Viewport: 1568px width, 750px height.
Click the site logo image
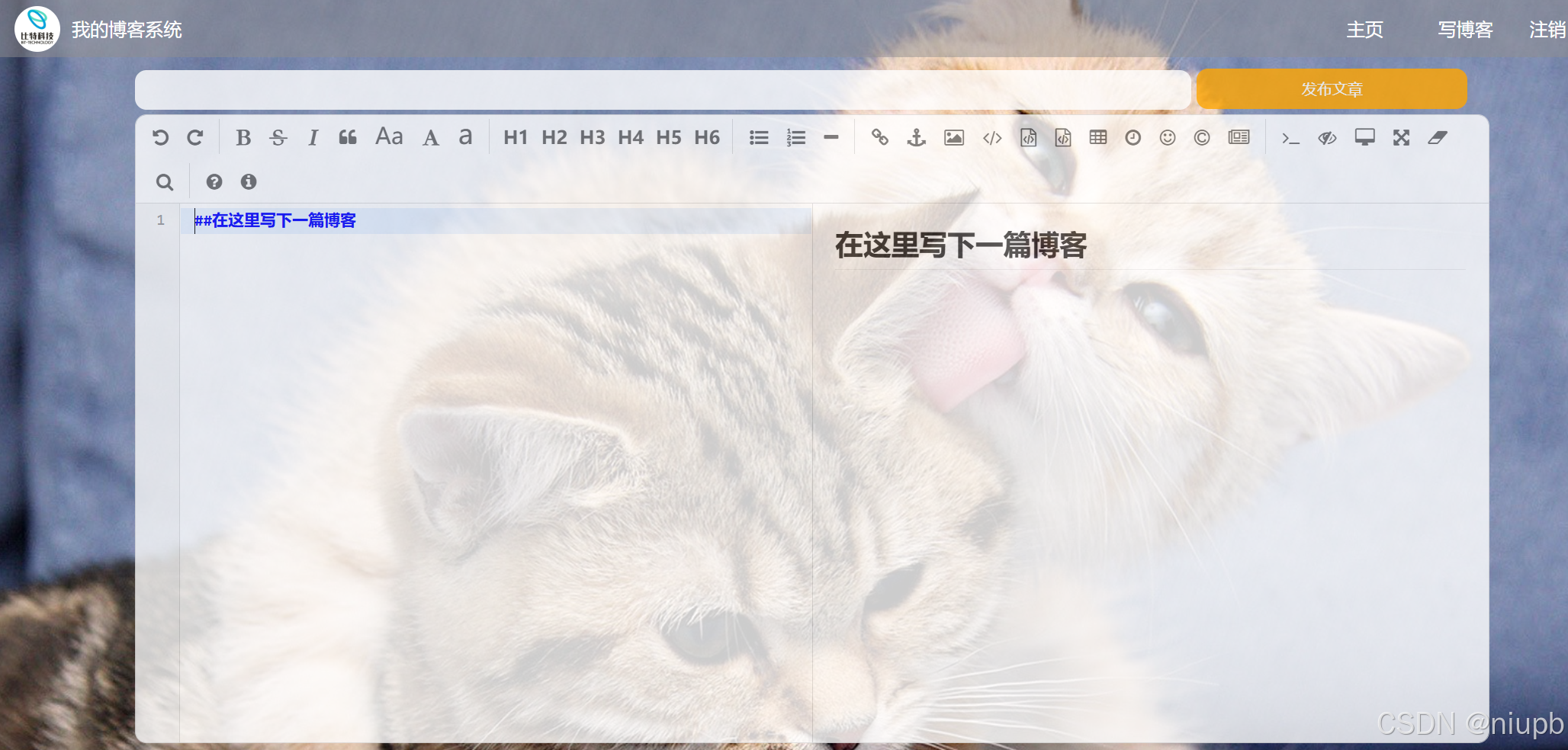point(37,29)
